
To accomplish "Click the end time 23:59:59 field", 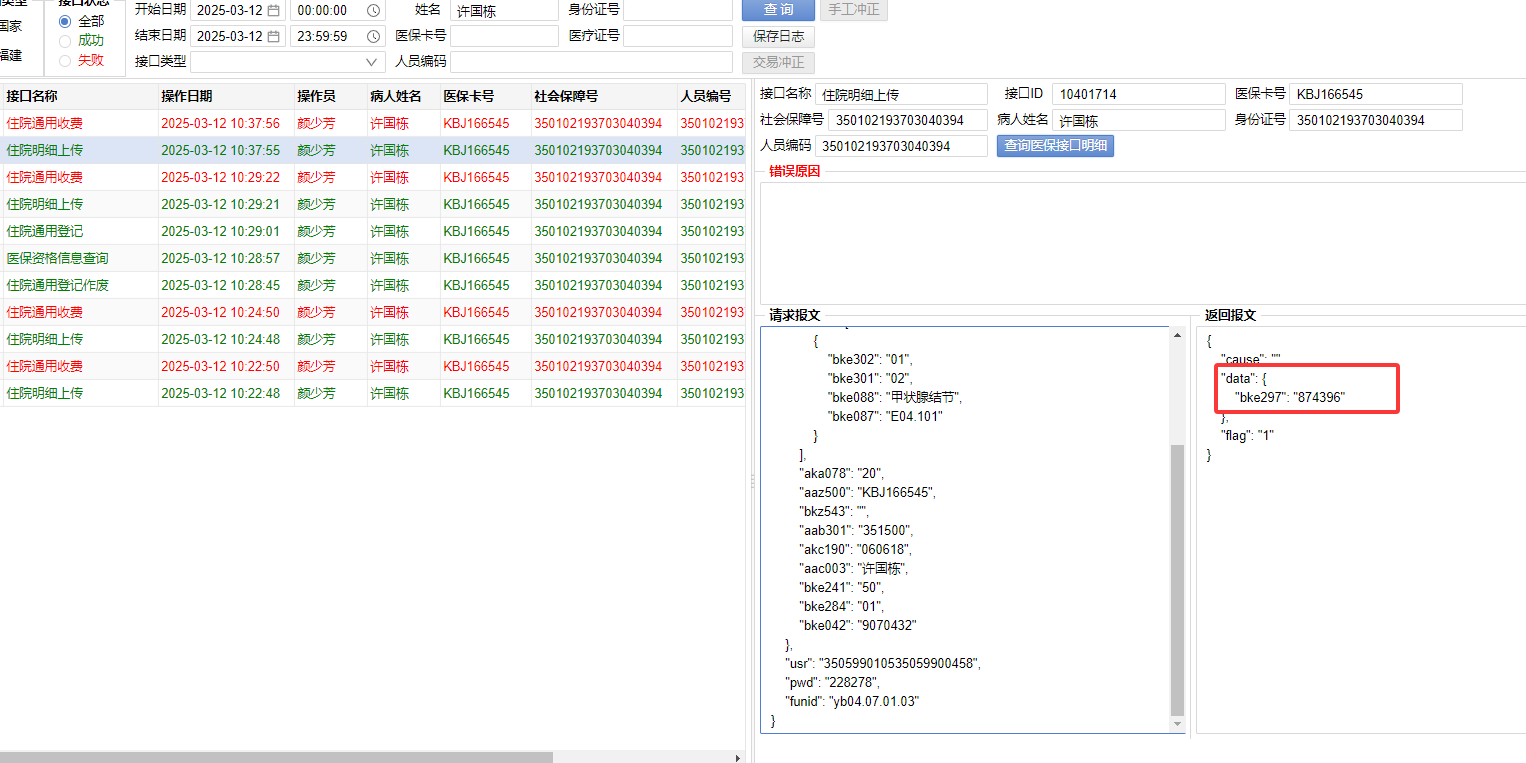I will 337,36.
